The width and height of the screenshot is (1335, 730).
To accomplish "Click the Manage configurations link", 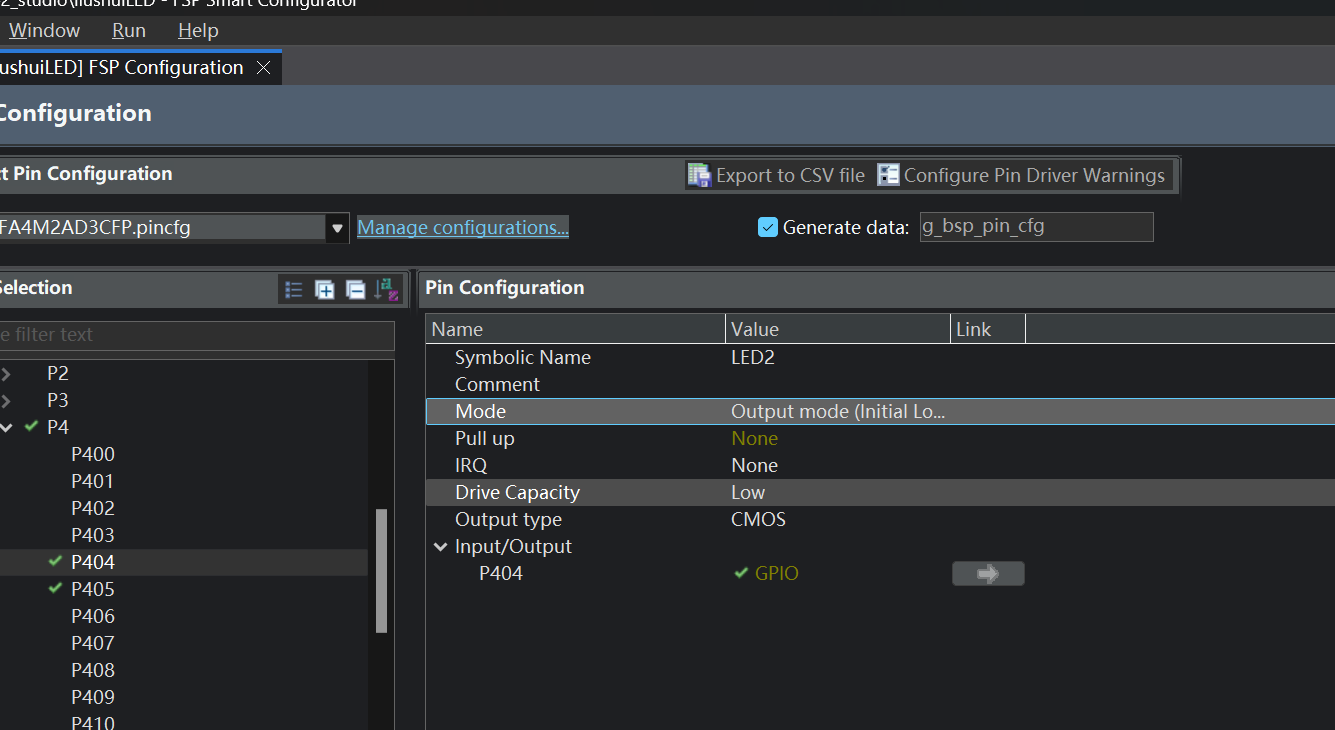I will tap(463, 228).
